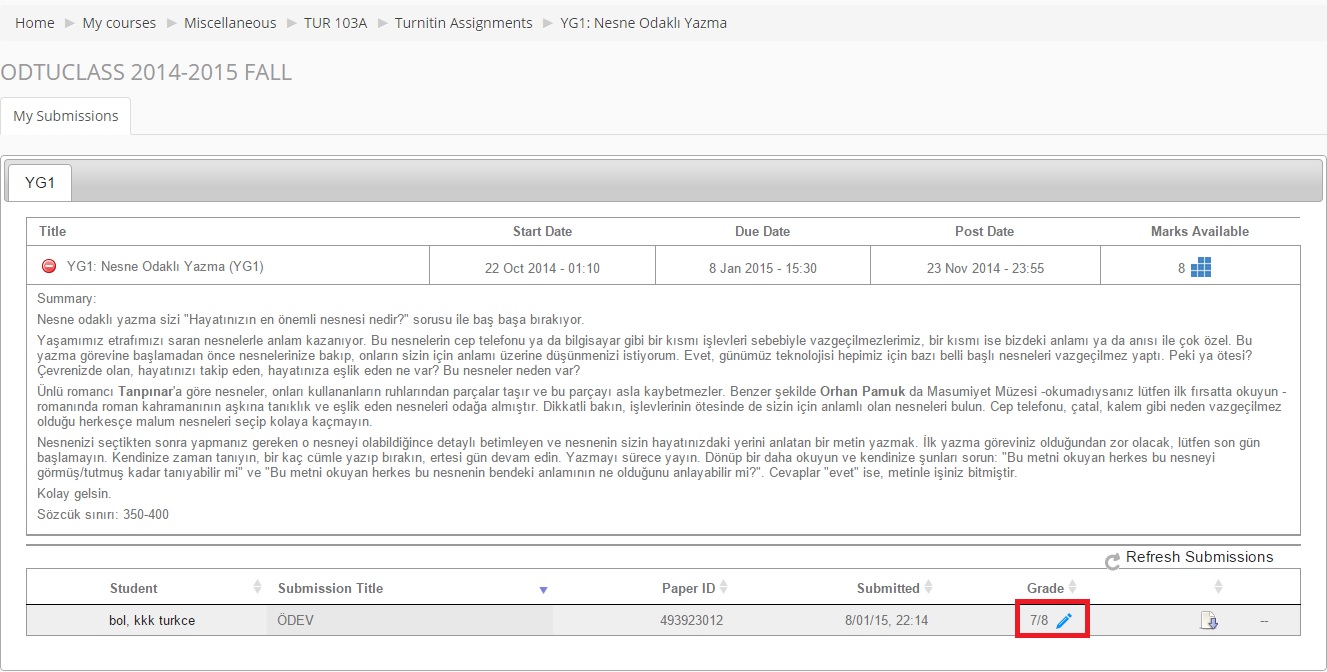
Task: Open the ÖDEV submission title
Action: pos(296,620)
